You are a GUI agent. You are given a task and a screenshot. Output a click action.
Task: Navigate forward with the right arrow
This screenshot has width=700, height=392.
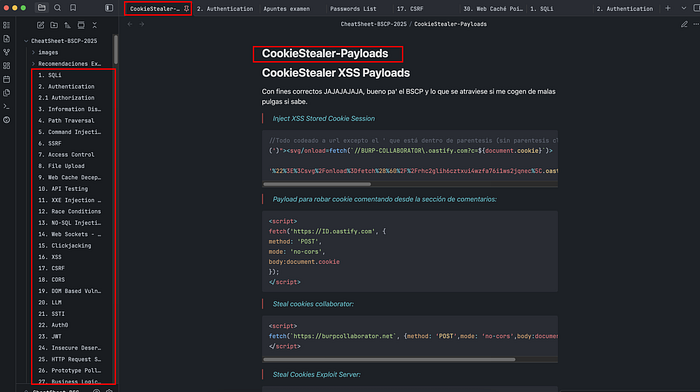pos(142,24)
